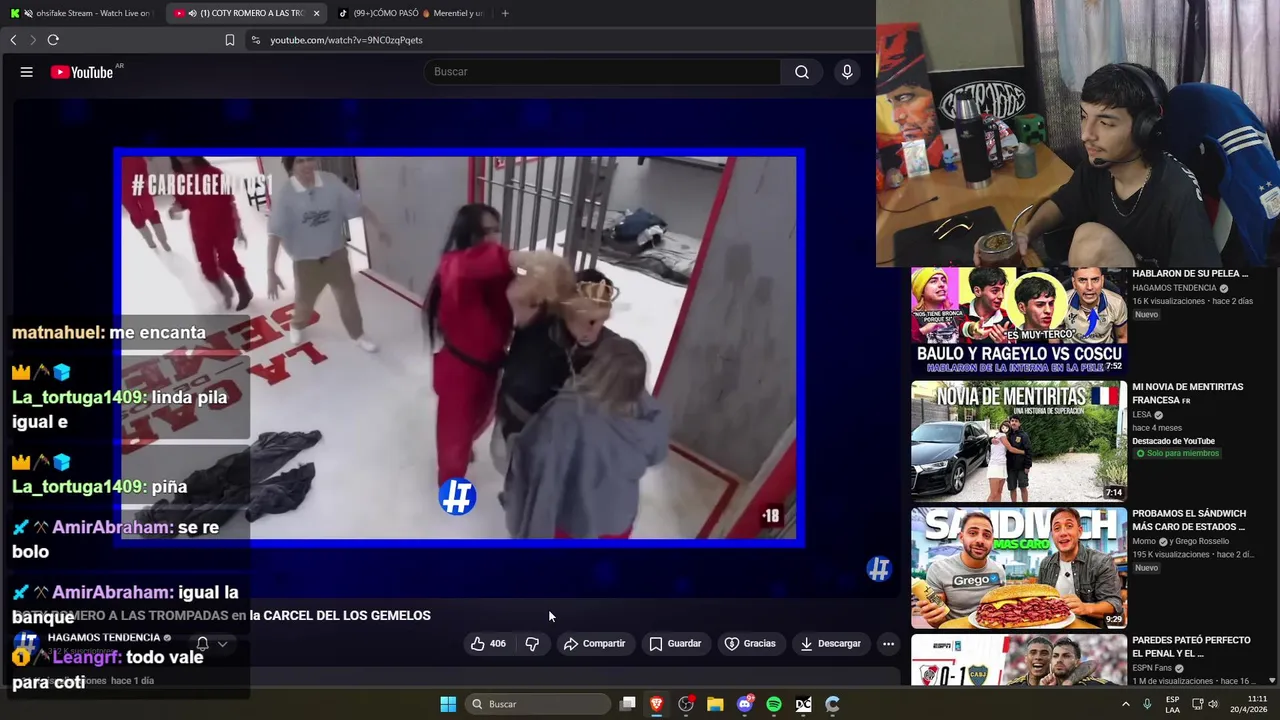
Task: Open File Explorer folder on the taskbar
Action: (x=715, y=704)
